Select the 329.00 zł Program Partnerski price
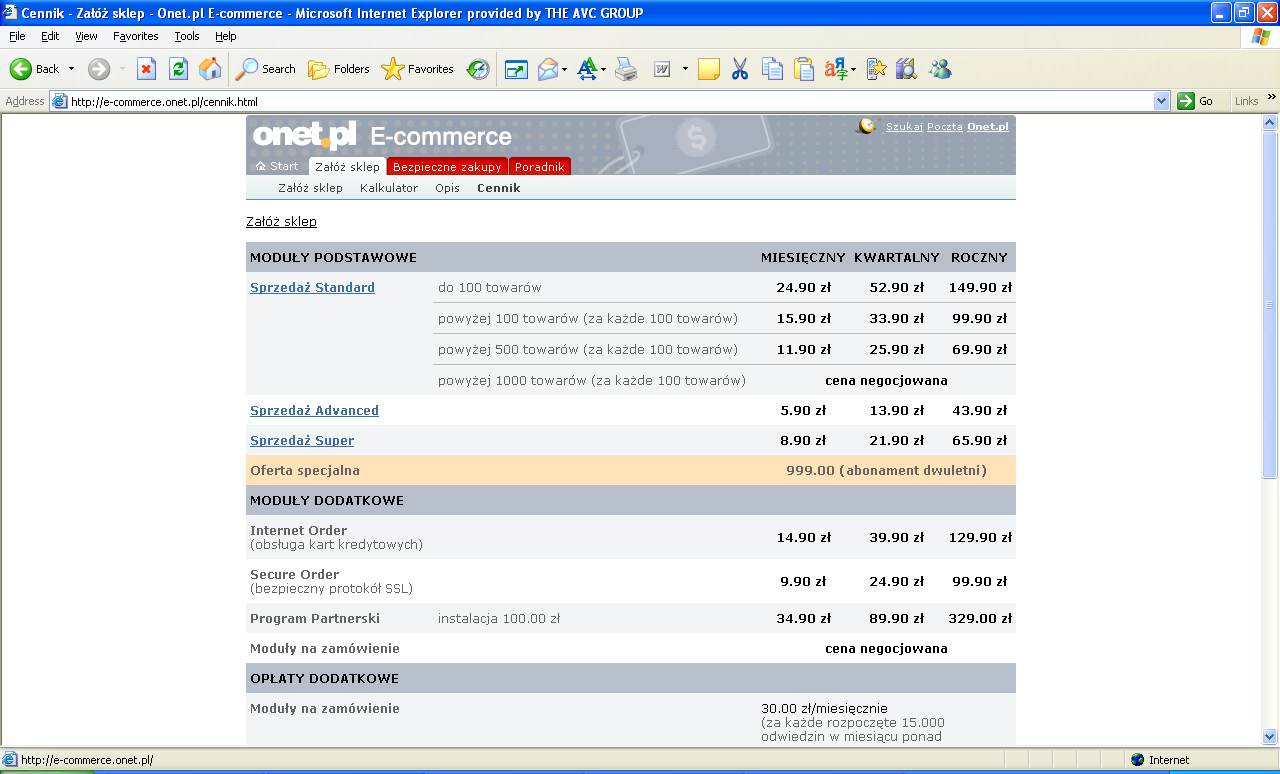This screenshot has width=1280, height=774. point(980,618)
